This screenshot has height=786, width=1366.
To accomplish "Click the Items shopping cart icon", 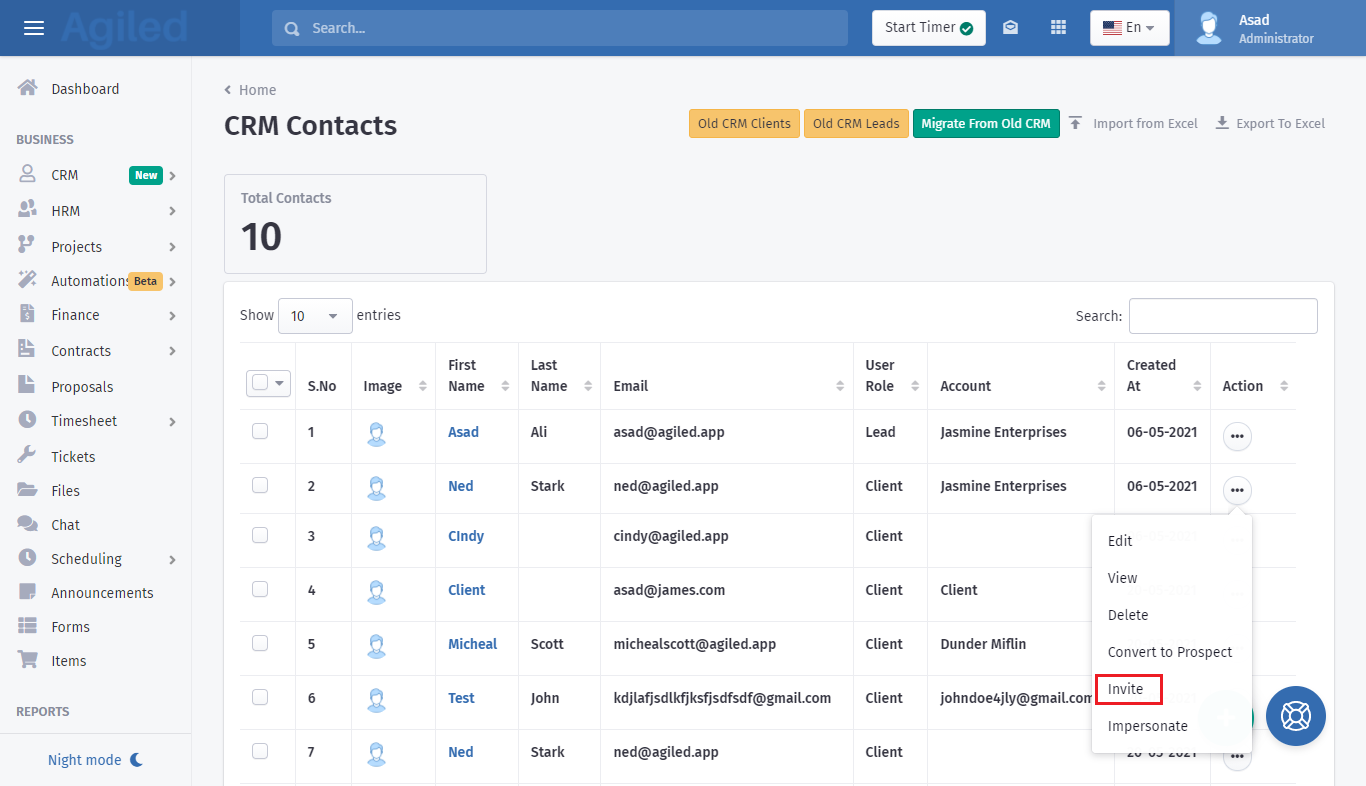I will coord(28,660).
